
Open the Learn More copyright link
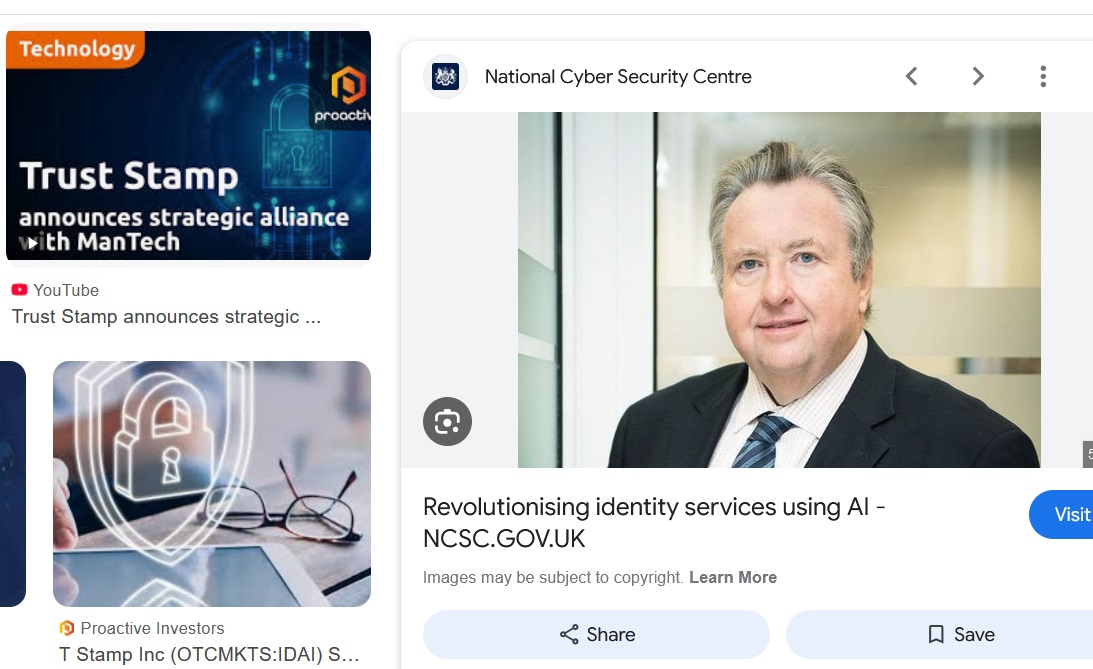coord(733,577)
